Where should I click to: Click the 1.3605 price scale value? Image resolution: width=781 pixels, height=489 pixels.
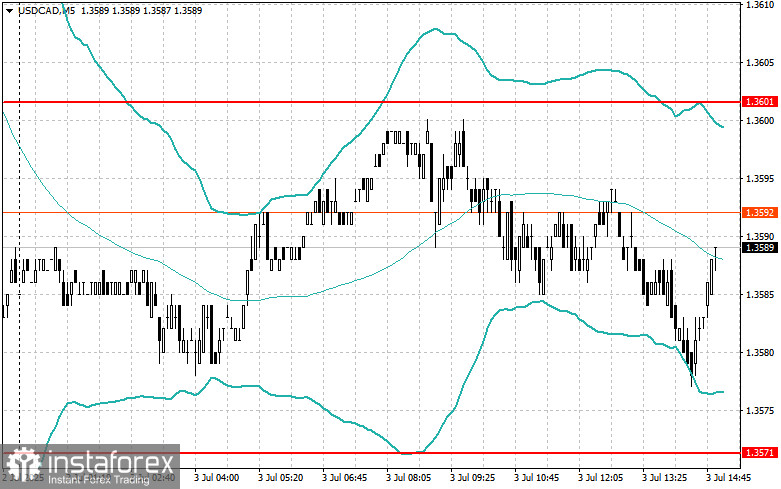pyautogui.click(x=760, y=63)
